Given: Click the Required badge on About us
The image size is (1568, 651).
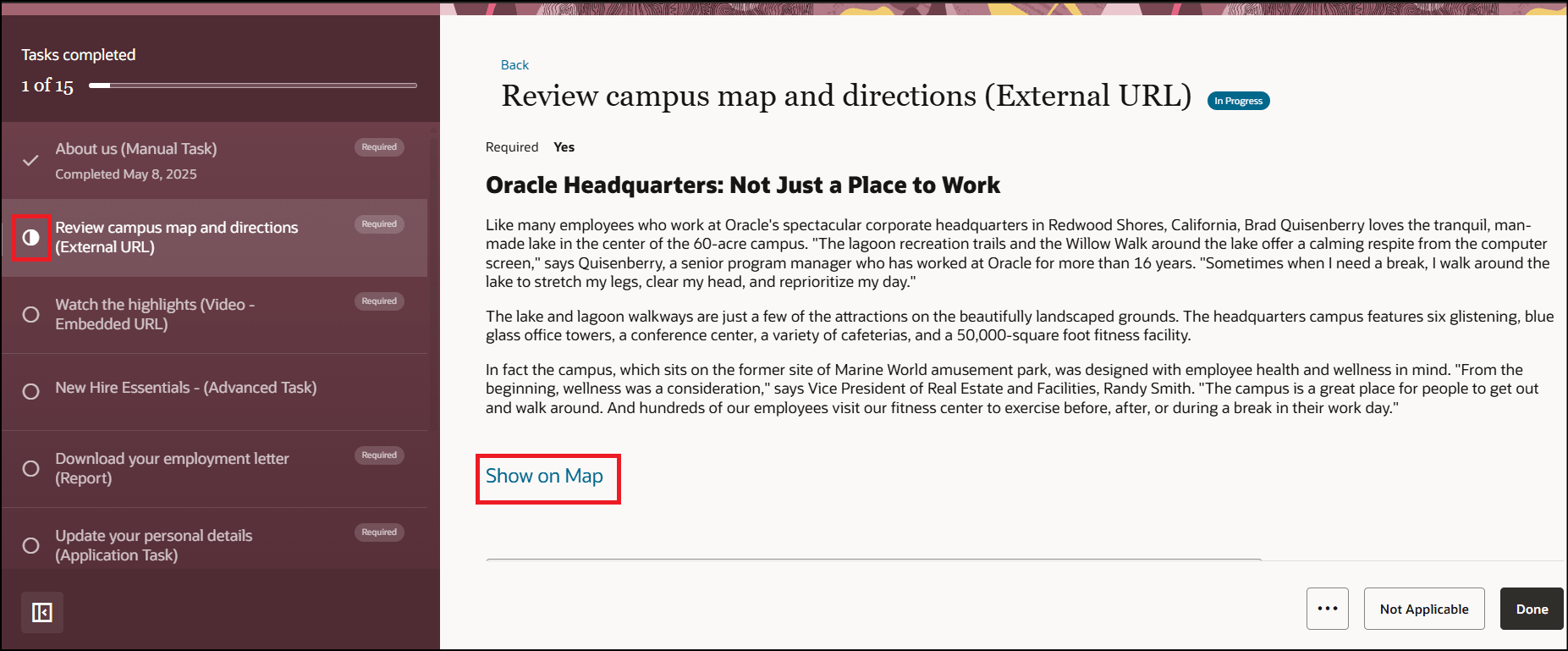Looking at the screenshot, I should click(x=379, y=147).
